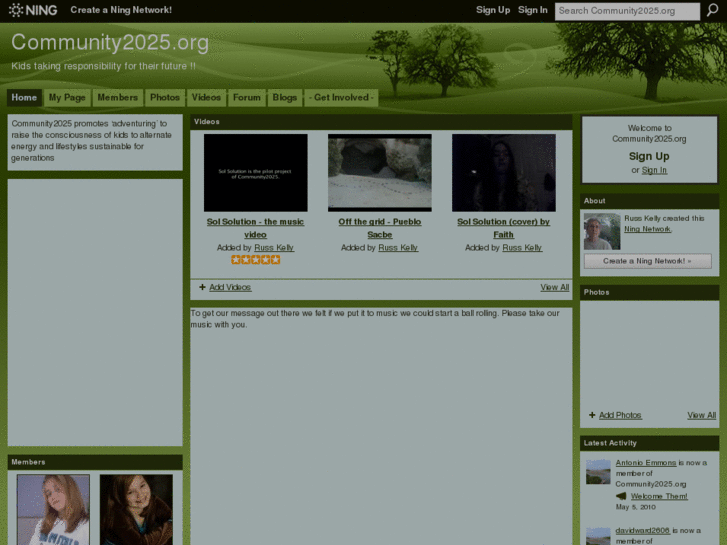Click Sign In link in the welcome box

coord(654,170)
